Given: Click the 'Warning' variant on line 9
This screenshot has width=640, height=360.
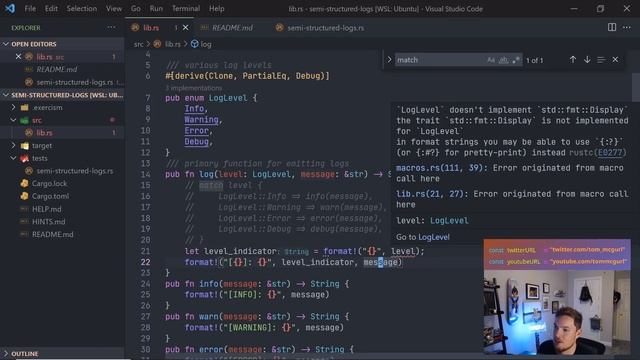Looking at the screenshot, I should 201,120.
